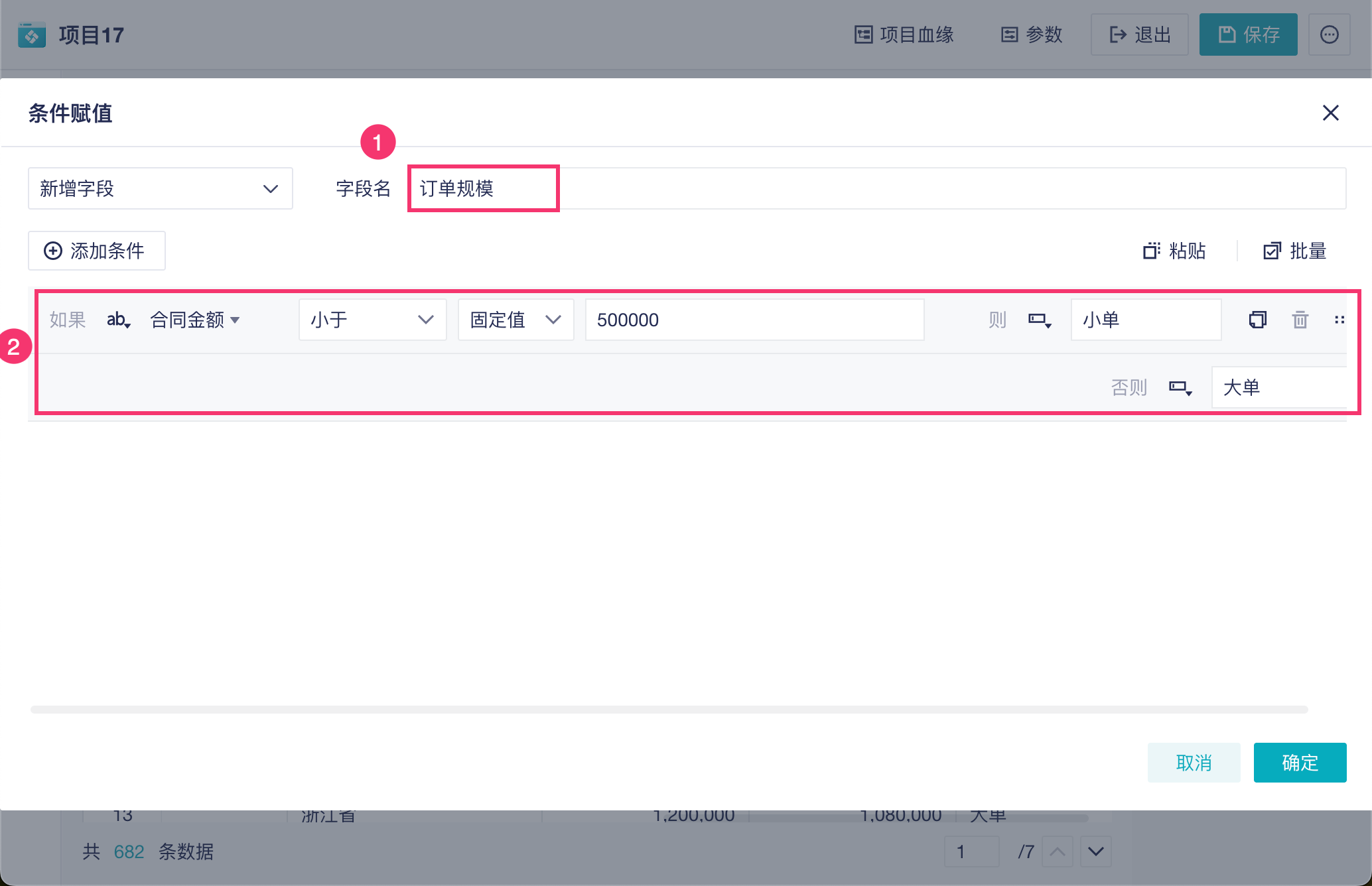Image resolution: width=1372 pixels, height=886 pixels.
Task: Click the value type icon after 则
Action: click(x=1039, y=320)
